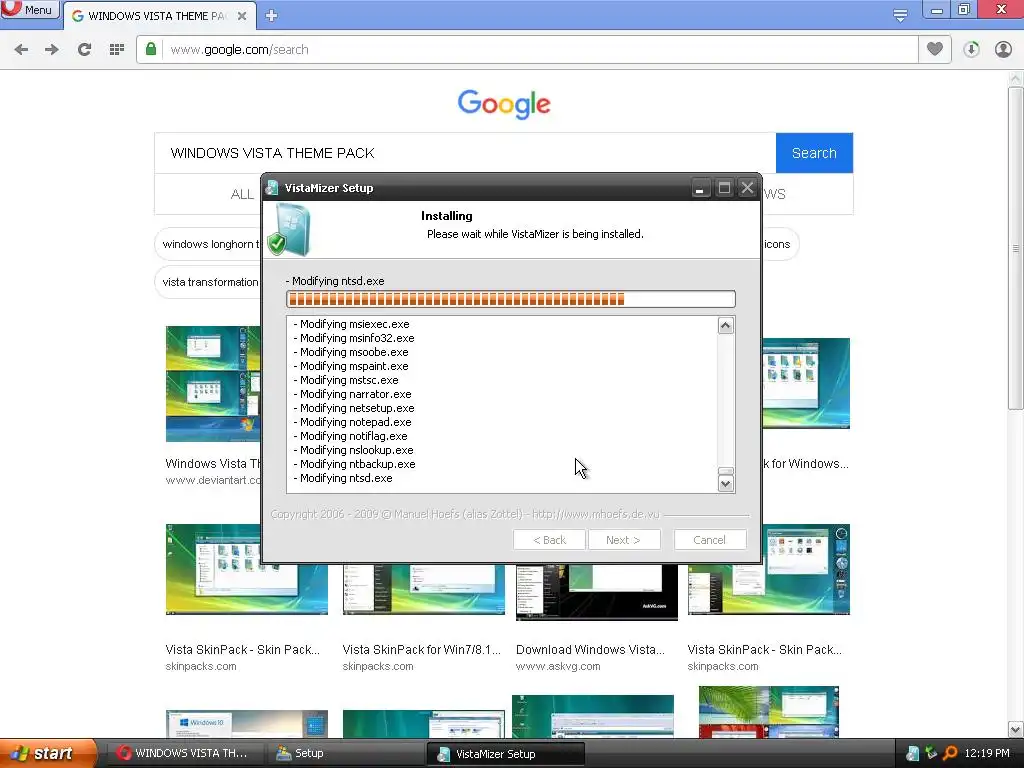Open the user account profile icon
The width and height of the screenshot is (1024, 768).
(1003, 50)
